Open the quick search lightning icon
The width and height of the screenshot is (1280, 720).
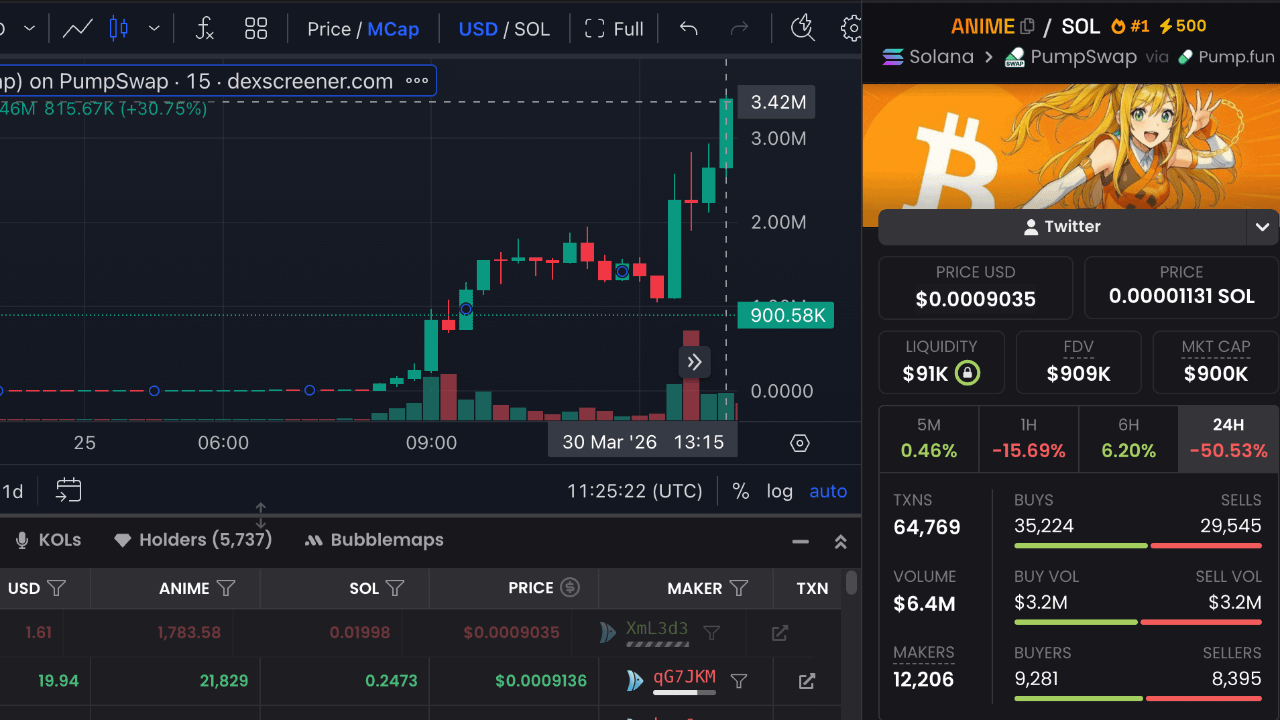click(802, 29)
